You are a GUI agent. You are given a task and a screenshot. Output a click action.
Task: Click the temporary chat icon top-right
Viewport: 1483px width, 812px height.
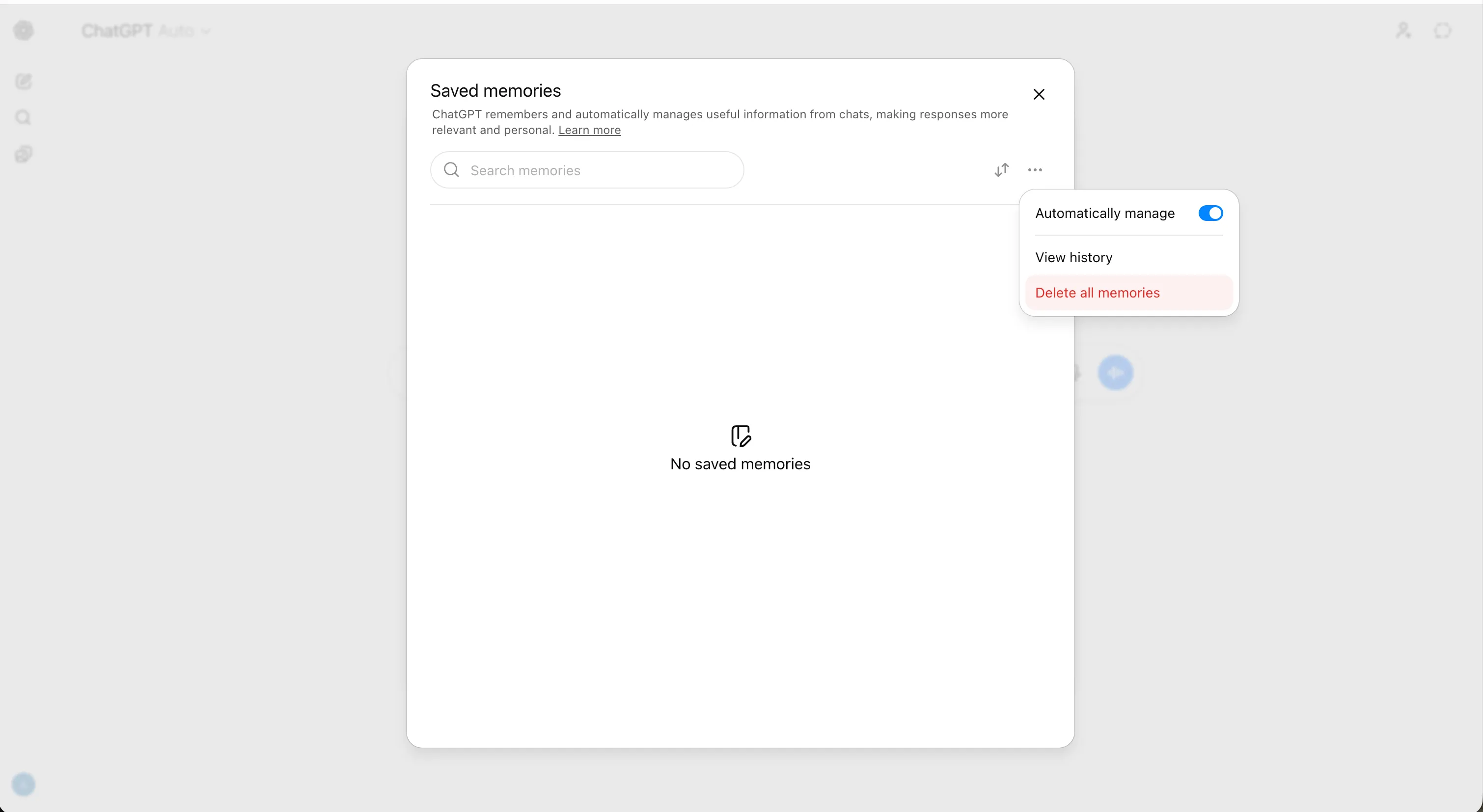click(1442, 30)
